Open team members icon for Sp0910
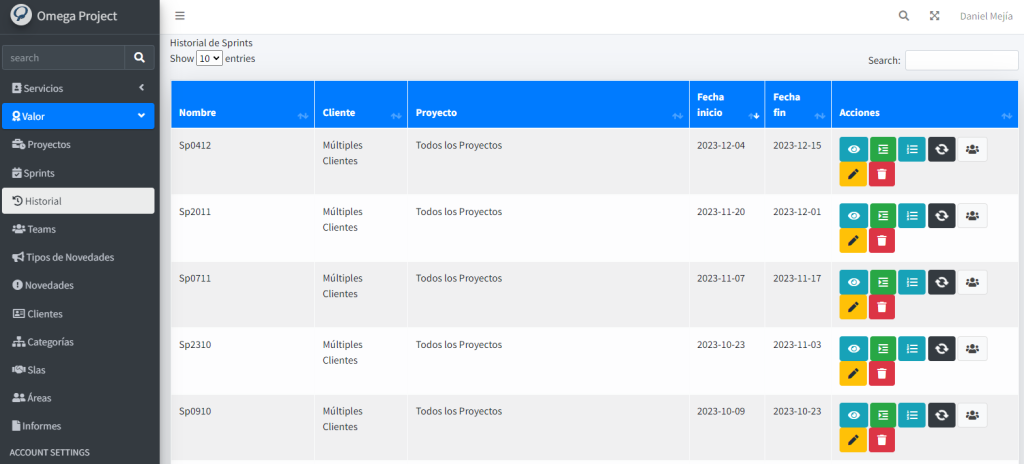 coord(972,414)
